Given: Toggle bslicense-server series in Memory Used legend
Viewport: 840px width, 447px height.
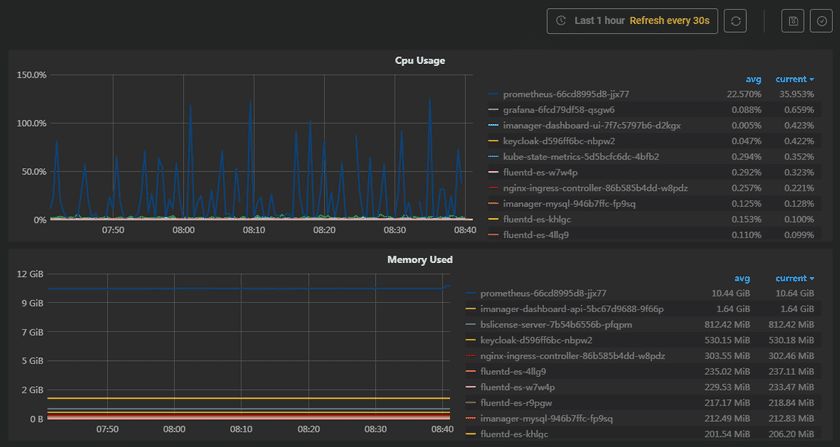Looking at the screenshot, I should 542,325.
